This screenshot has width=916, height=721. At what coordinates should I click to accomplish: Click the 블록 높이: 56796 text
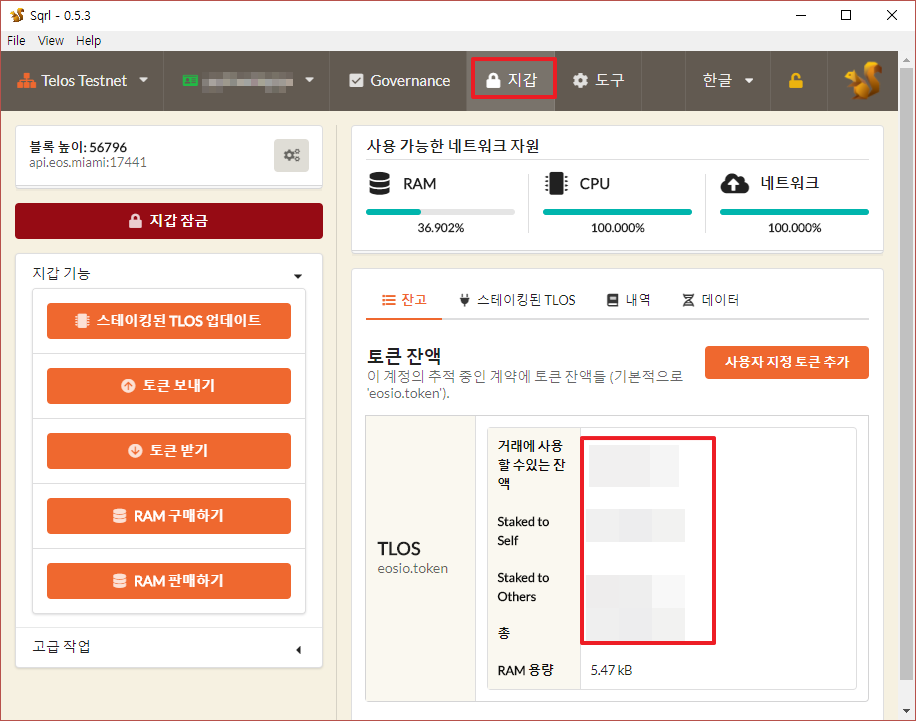78,147
